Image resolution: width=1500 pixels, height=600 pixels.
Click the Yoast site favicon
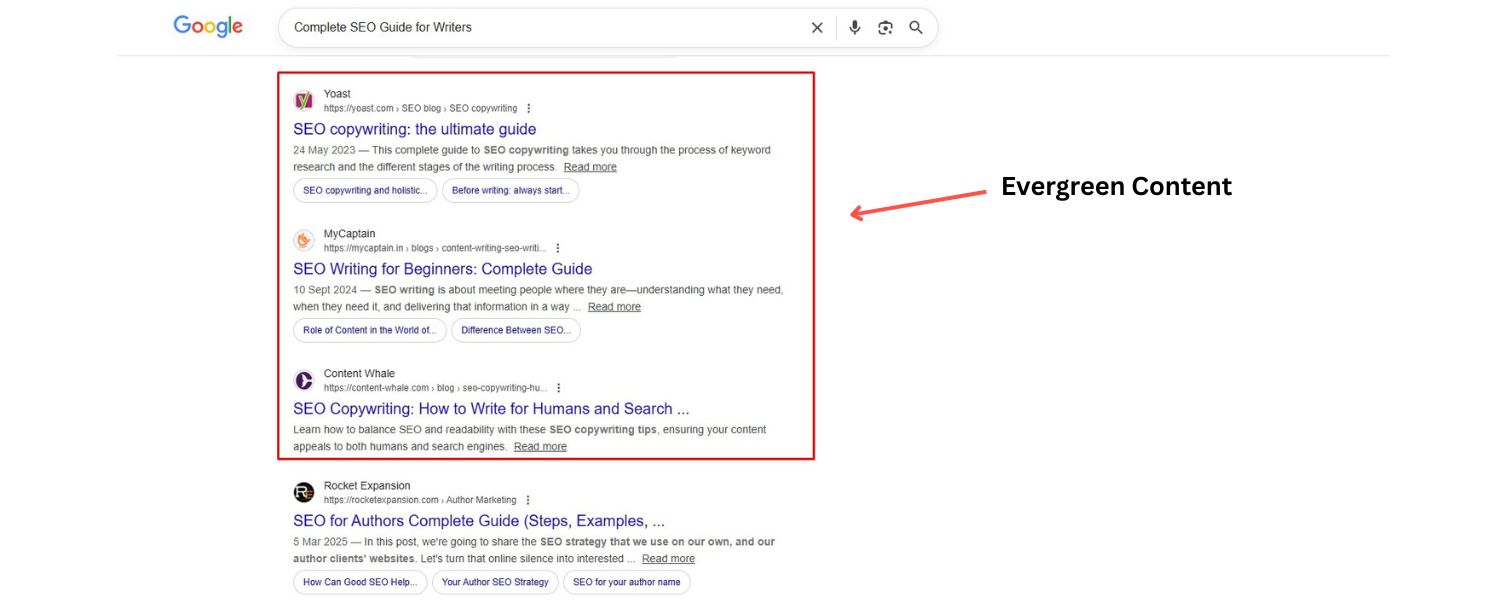click(x=304, y=100)
